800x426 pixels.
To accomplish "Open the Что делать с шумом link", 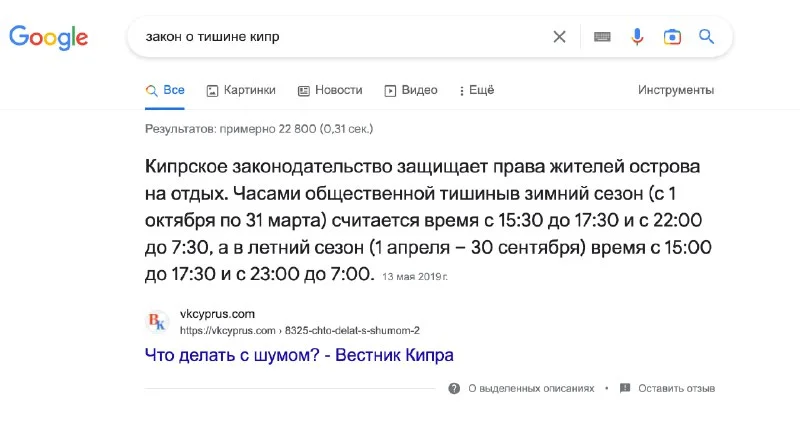I will (x=299, y=355).
